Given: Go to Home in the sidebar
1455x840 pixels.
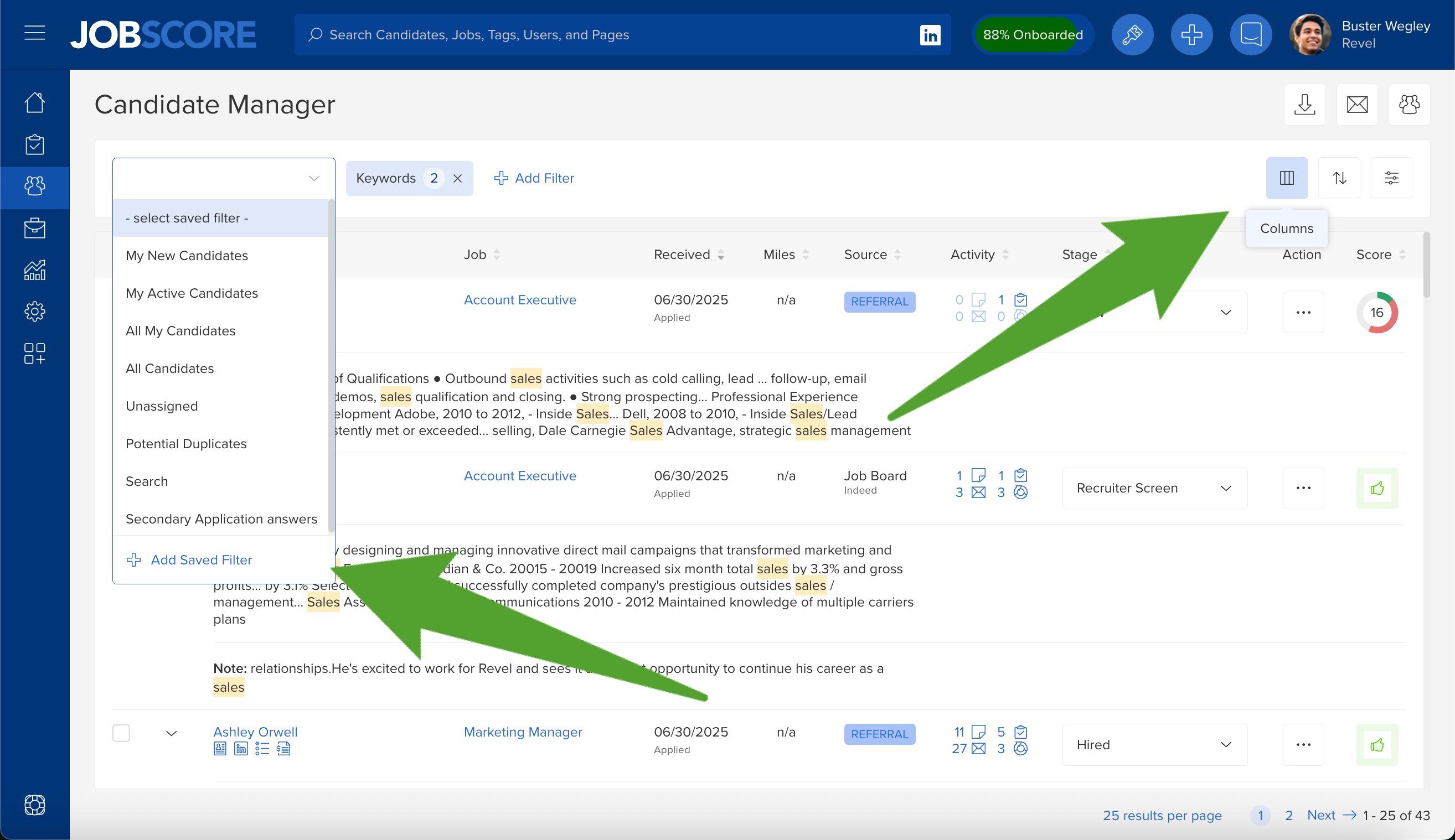Looking at the screenshot, I should click(35, 103).
